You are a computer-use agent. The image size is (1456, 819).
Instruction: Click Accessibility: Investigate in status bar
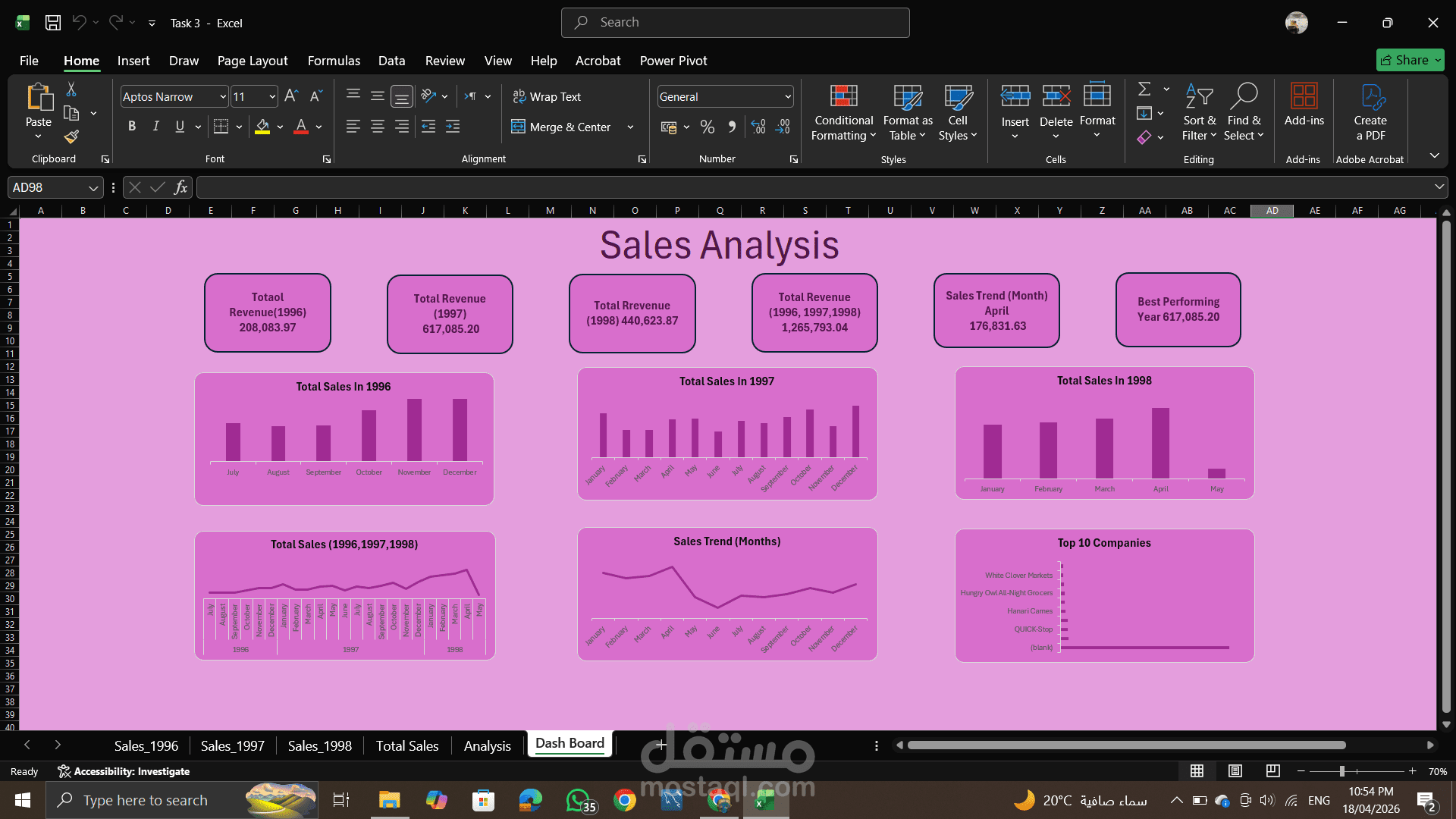[124, 771]
